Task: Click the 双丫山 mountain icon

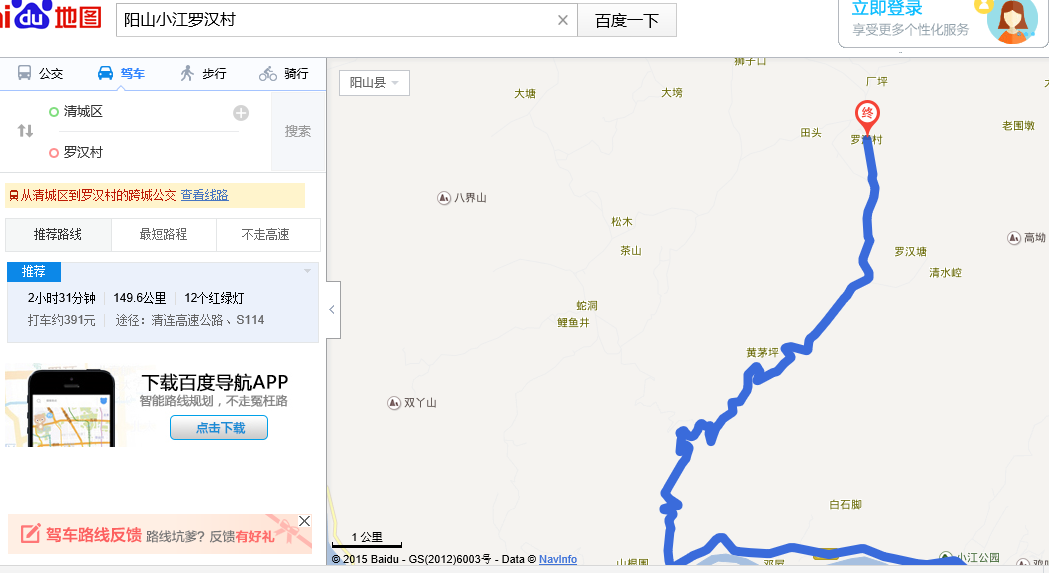Action: point(394,403)
